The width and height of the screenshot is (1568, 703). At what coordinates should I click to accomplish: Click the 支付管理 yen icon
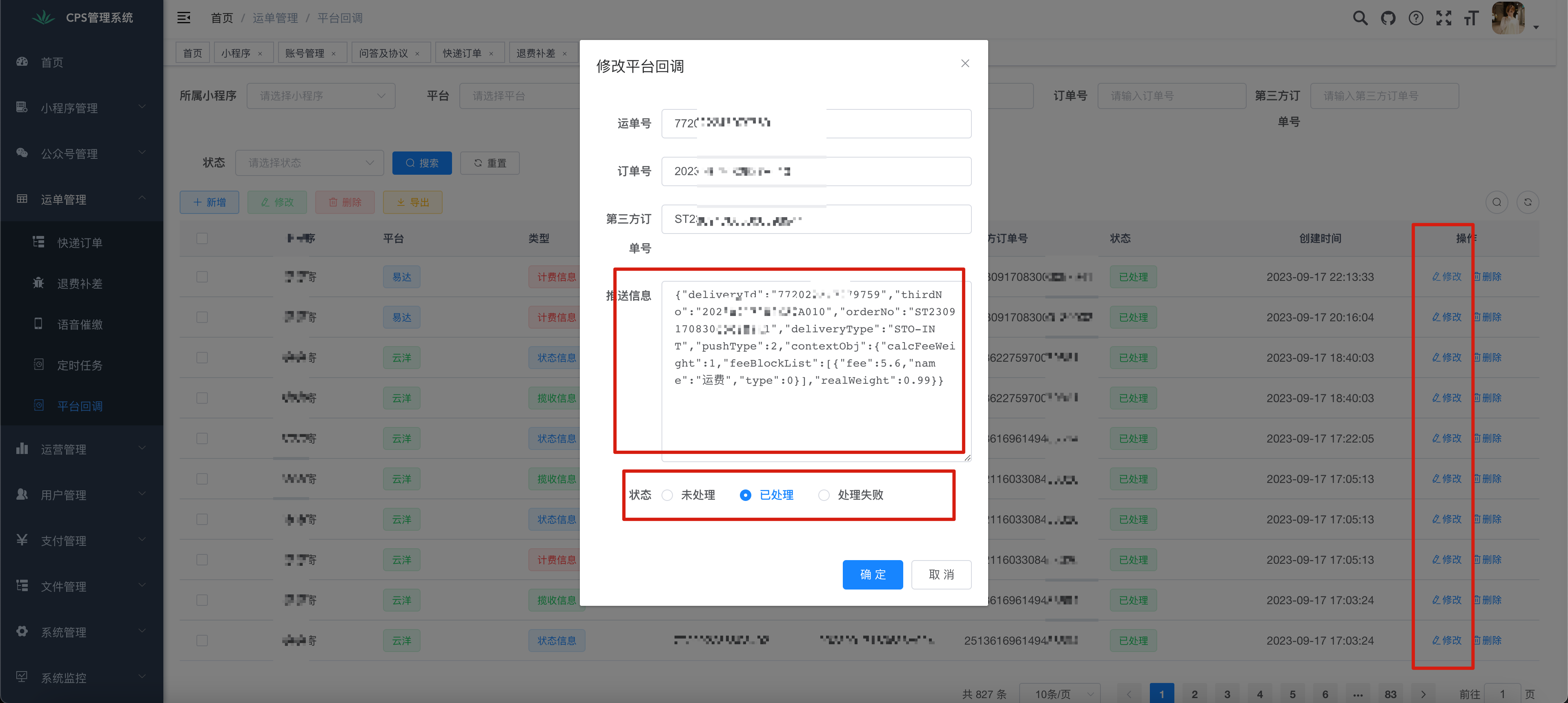pos(22,539)
